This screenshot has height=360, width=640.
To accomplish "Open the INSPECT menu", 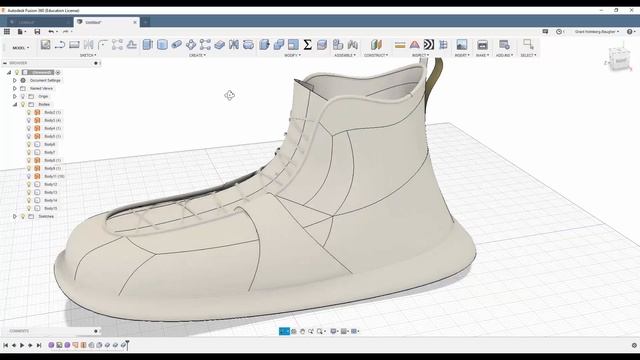I will [x=420, y=55].
